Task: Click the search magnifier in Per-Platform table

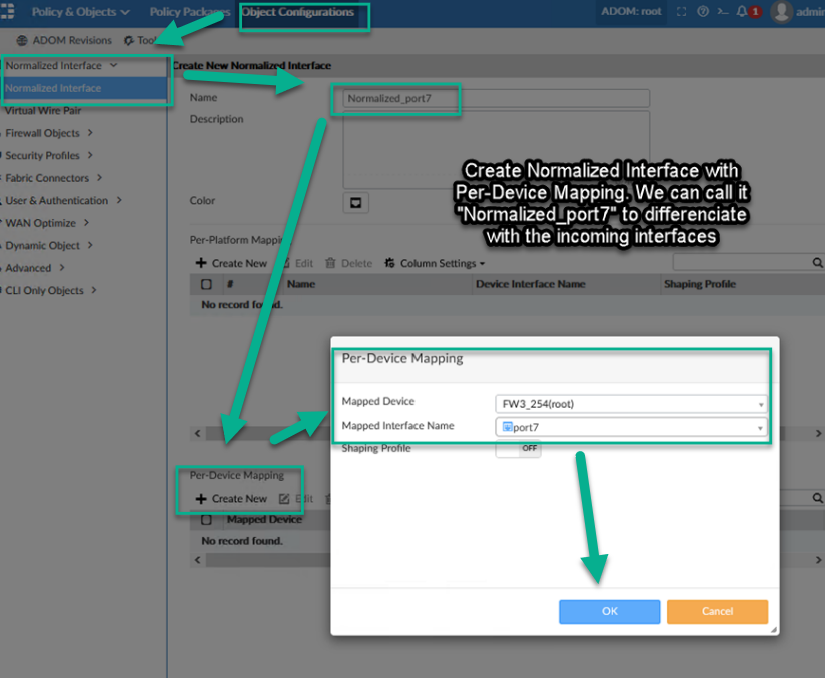Action: pos(817,263)
